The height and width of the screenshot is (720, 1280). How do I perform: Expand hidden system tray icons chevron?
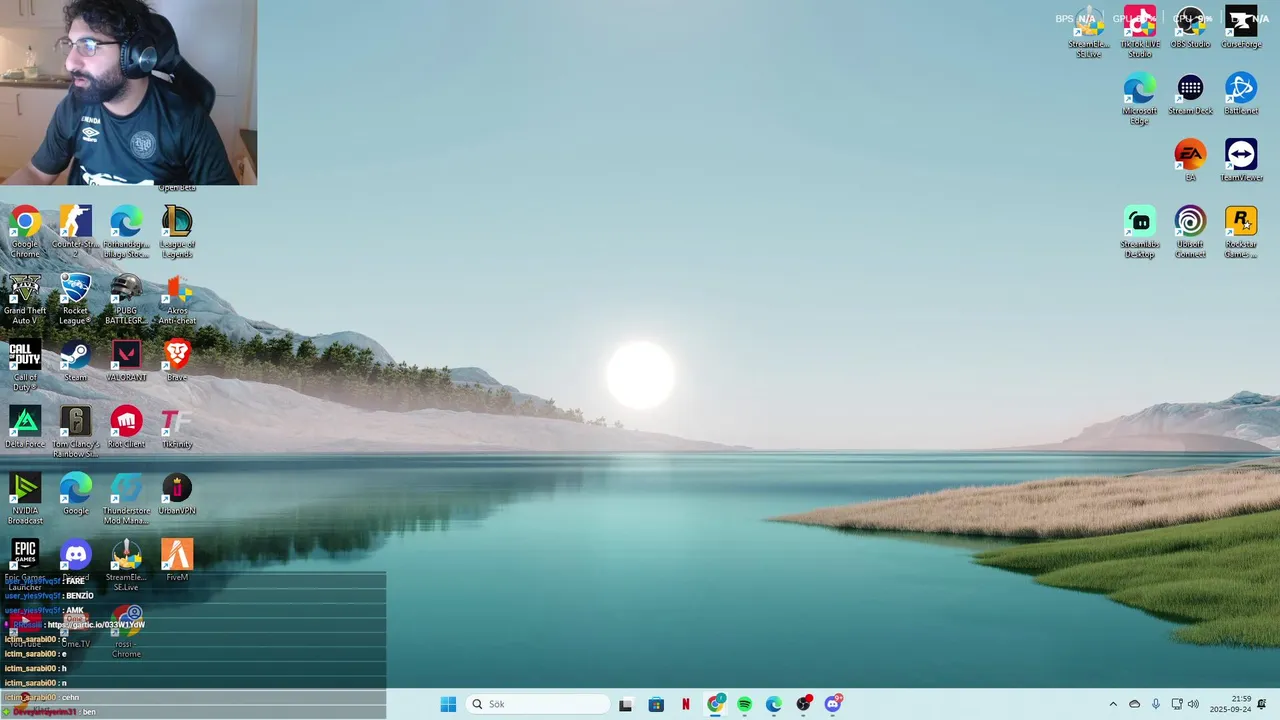click(1113, 705)
